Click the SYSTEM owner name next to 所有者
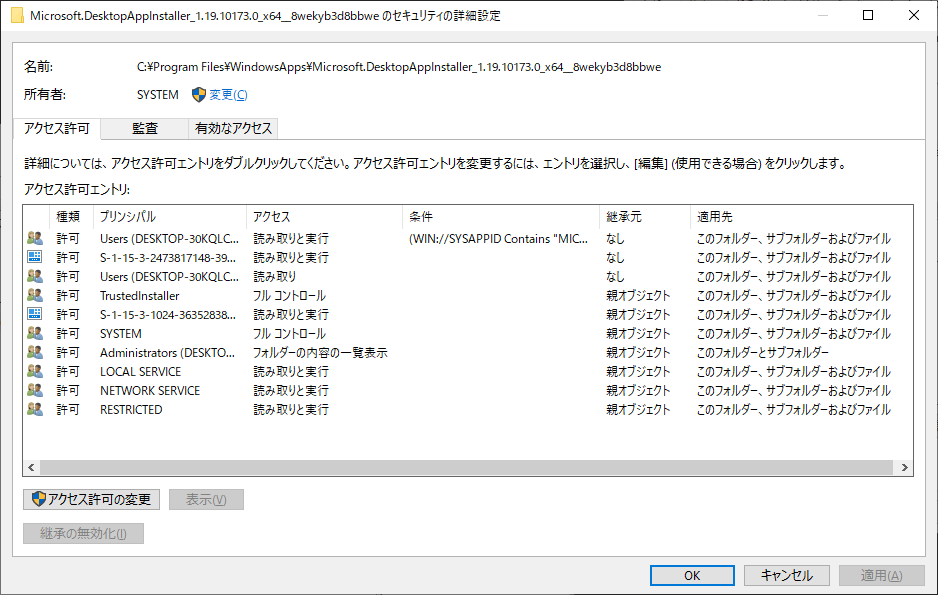The width and height of the screenshot is (938, 595). click(158, 94)
